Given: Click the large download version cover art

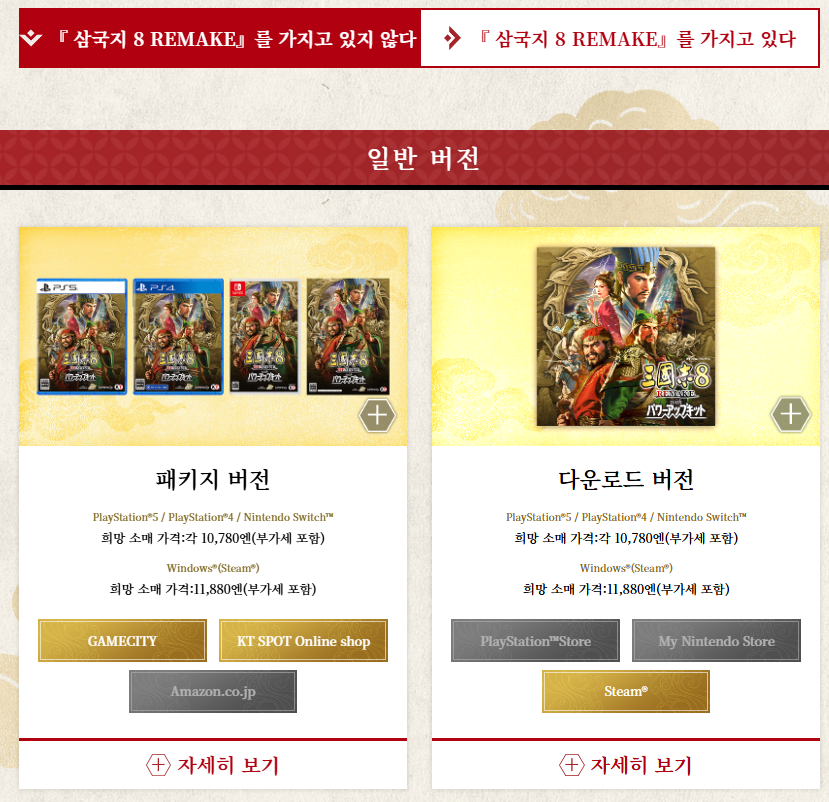Looking at the screenshot, I should point(625,336).
